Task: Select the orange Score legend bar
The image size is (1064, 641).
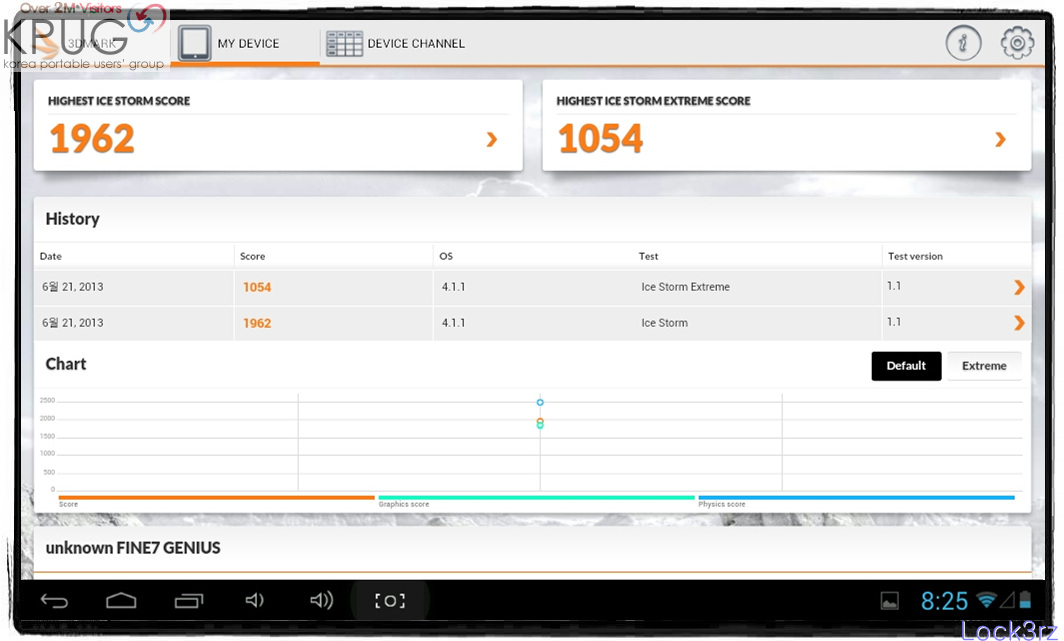Action: 216,497
